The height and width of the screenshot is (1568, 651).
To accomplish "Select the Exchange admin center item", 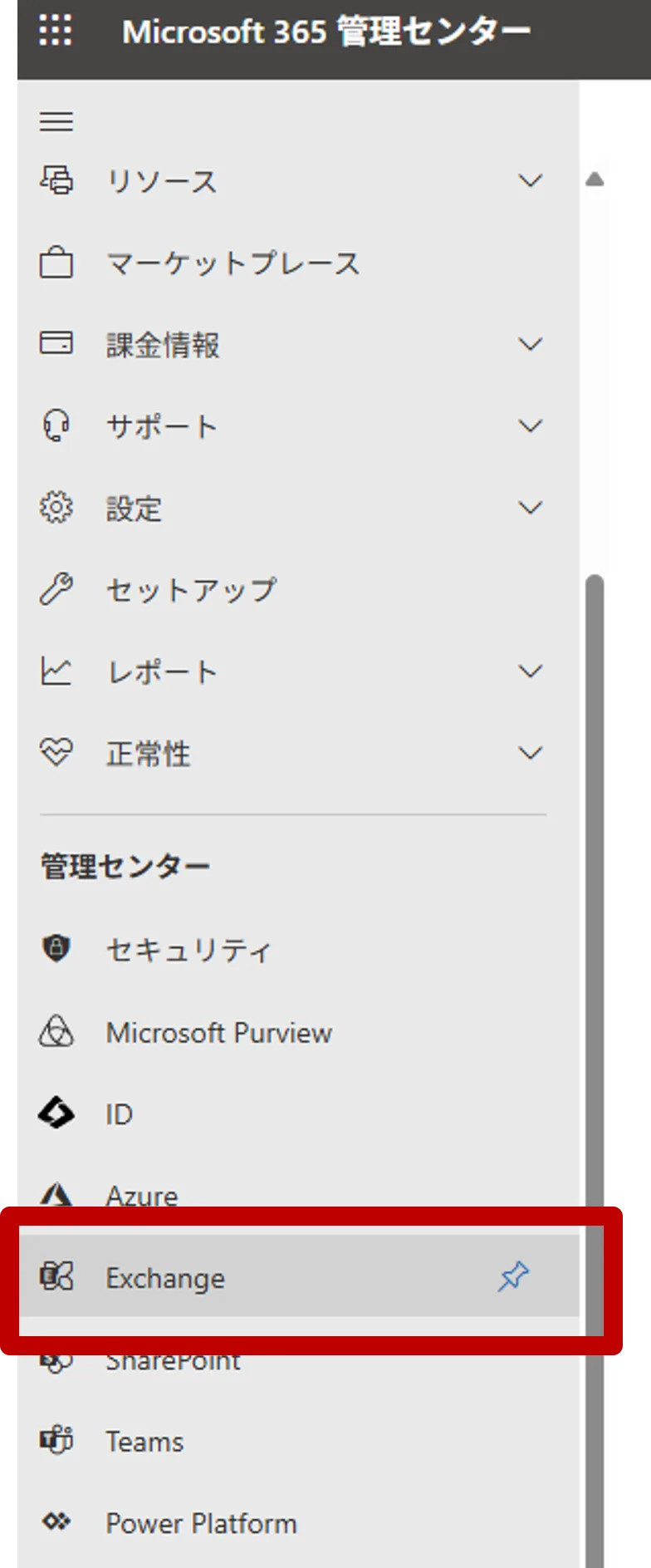I will pyautogui.click(x=165, y=1278).
